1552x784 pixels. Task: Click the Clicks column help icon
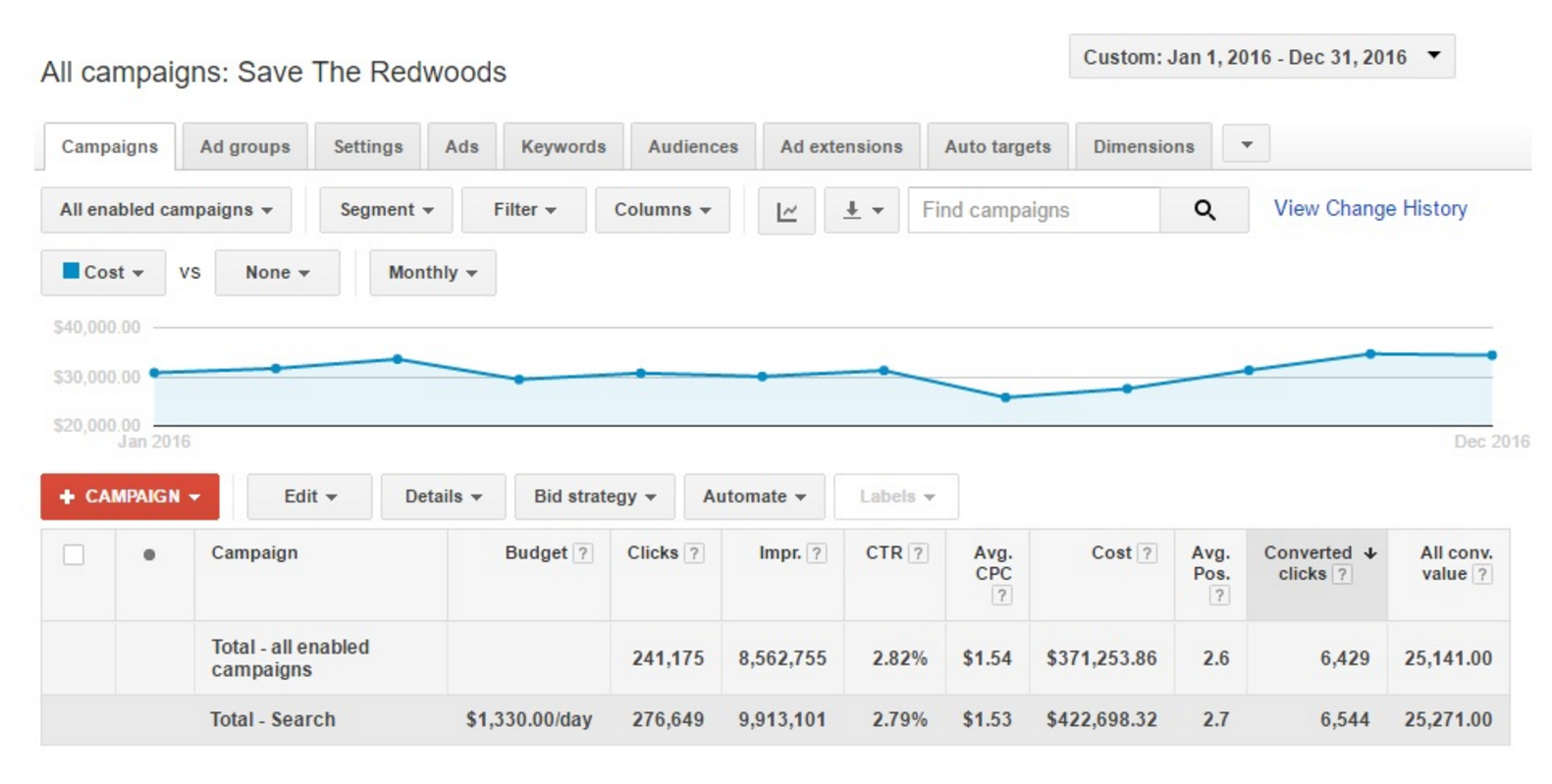(x=694, y=553)
